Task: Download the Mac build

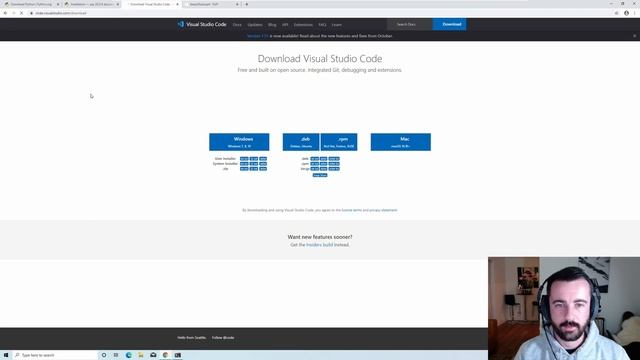Action: (400, 142)
